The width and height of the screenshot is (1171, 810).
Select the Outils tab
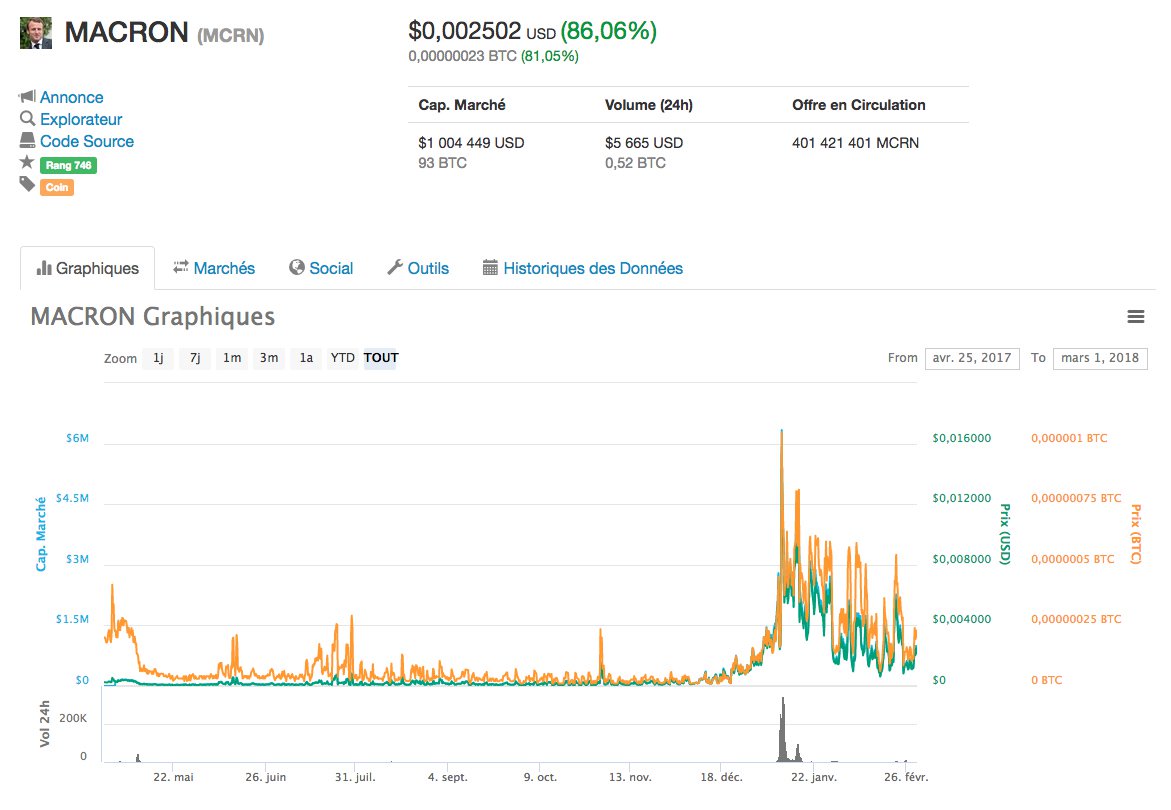pyautogui.click(x=418, y=268)
